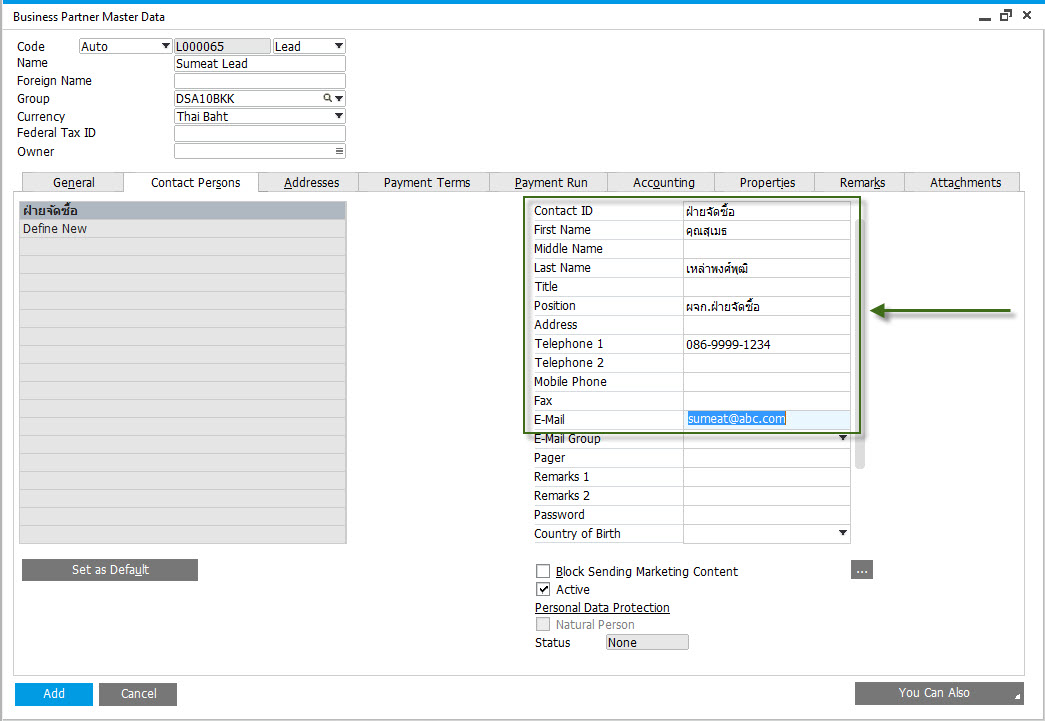Select the Define New contact row

(183, 229)
